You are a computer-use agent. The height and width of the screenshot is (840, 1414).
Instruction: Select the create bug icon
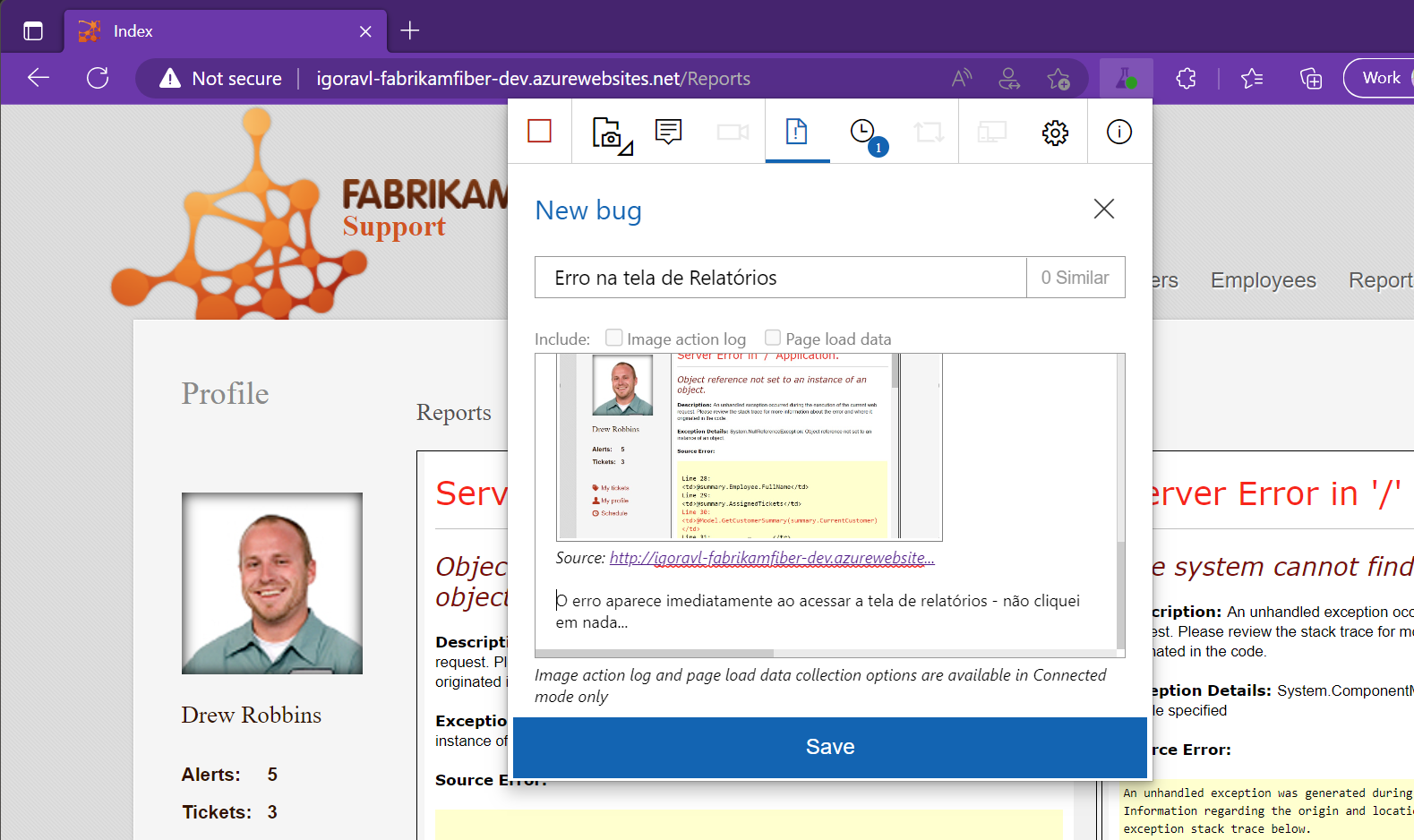pyautogui.click(x=796, y=132)
